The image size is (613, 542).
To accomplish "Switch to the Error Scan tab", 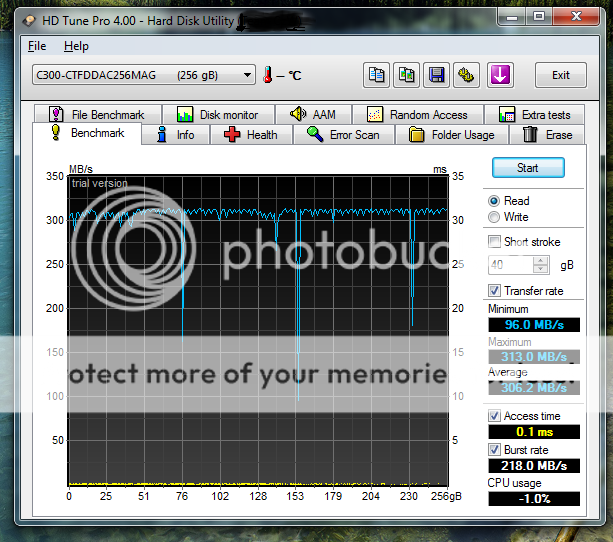I will click(x=342, y=134).
